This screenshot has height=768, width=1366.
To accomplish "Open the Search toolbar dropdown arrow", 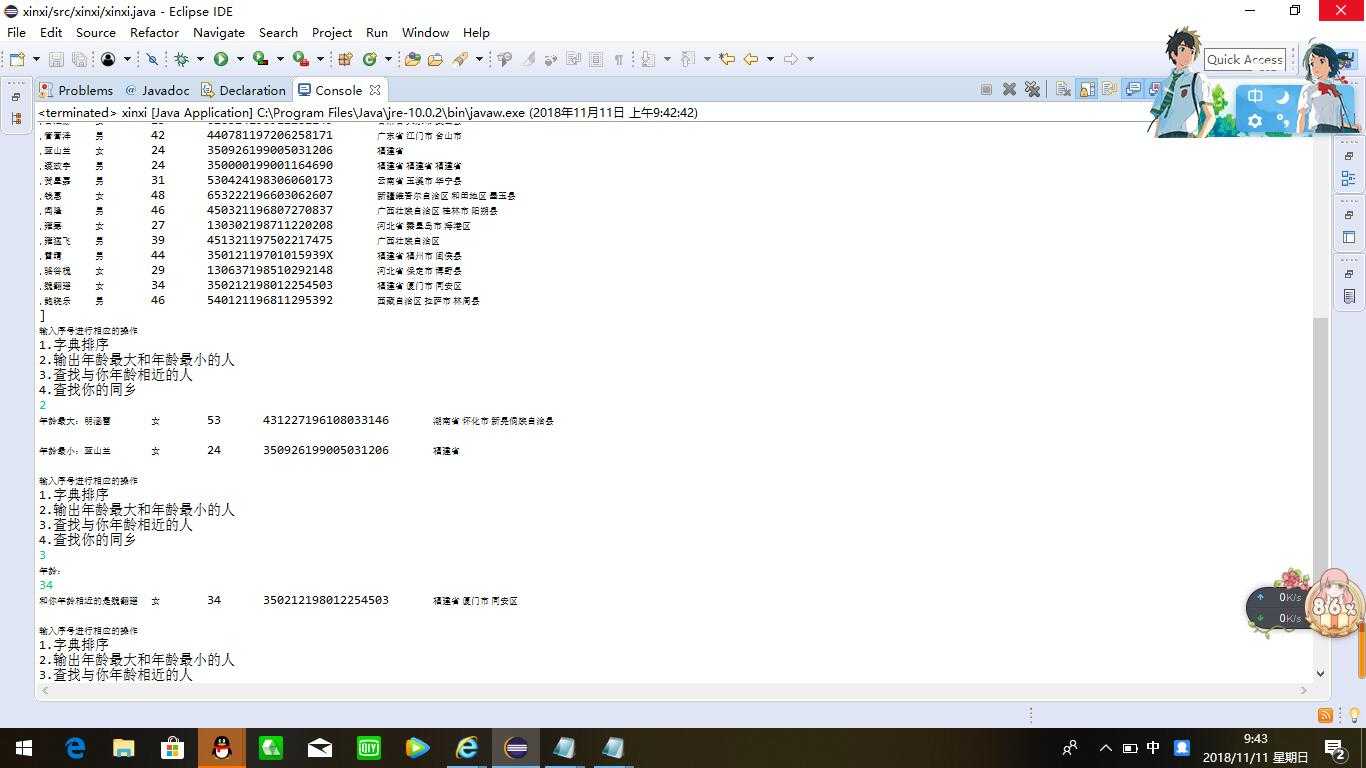I will coord(479,59).
